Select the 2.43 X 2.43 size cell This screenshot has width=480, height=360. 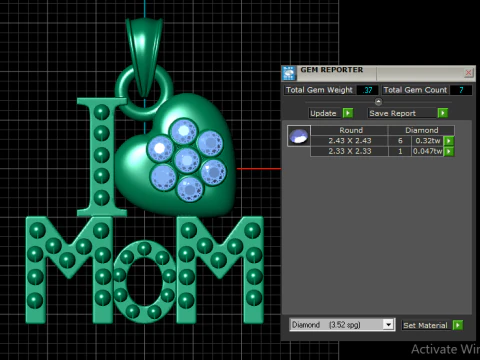(349, 141)
